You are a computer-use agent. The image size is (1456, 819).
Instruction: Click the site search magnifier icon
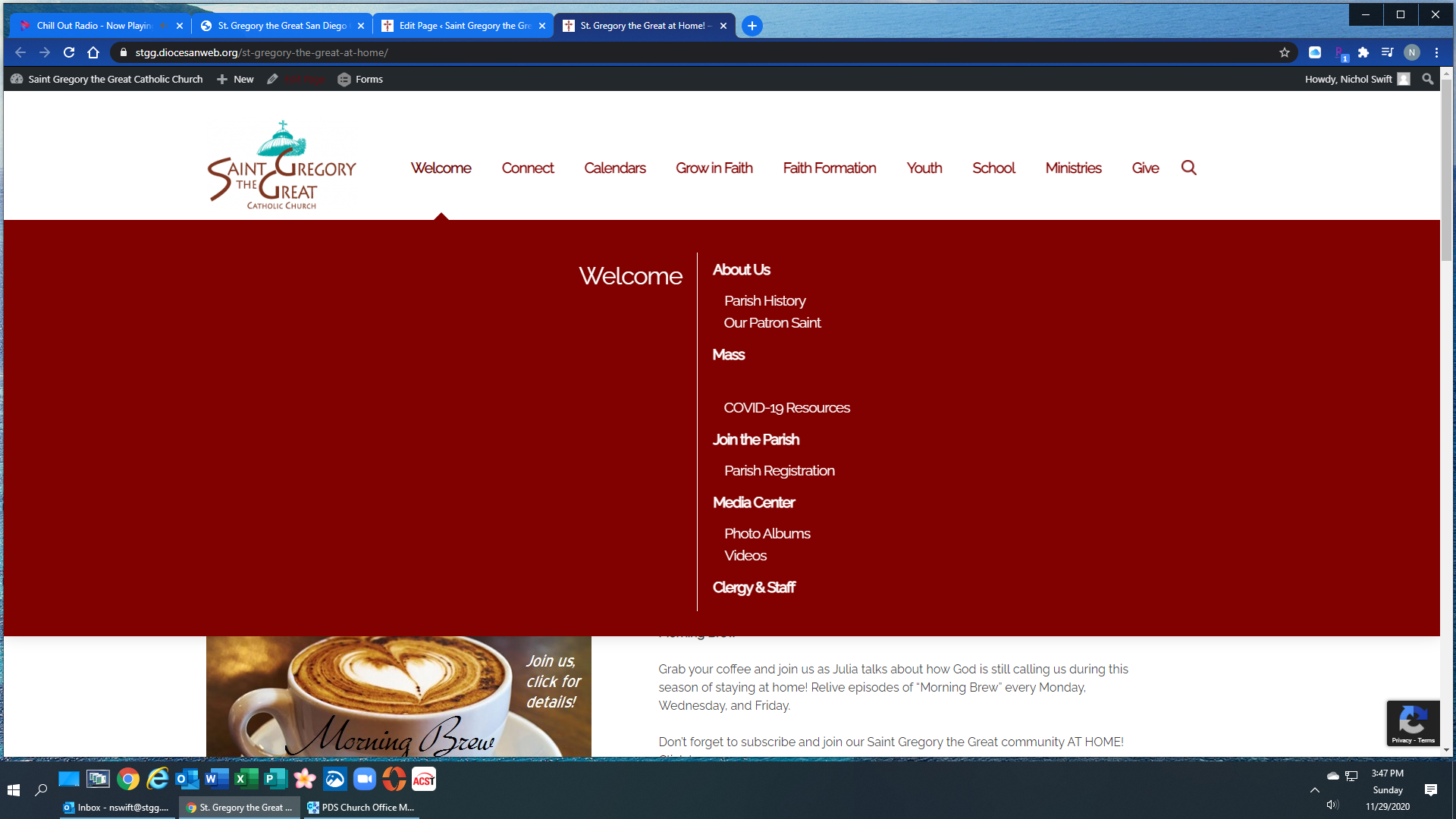(x=1188, y=168)
